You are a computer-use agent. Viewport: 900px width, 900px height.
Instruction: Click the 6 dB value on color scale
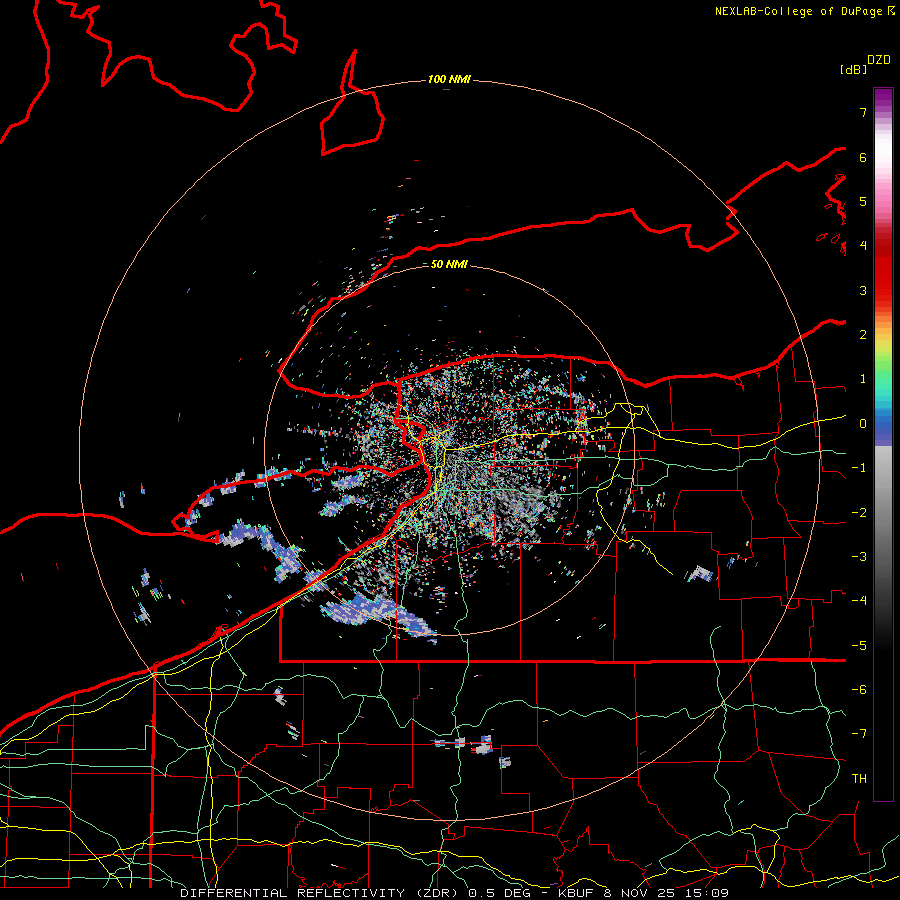(x=863, y=157)
